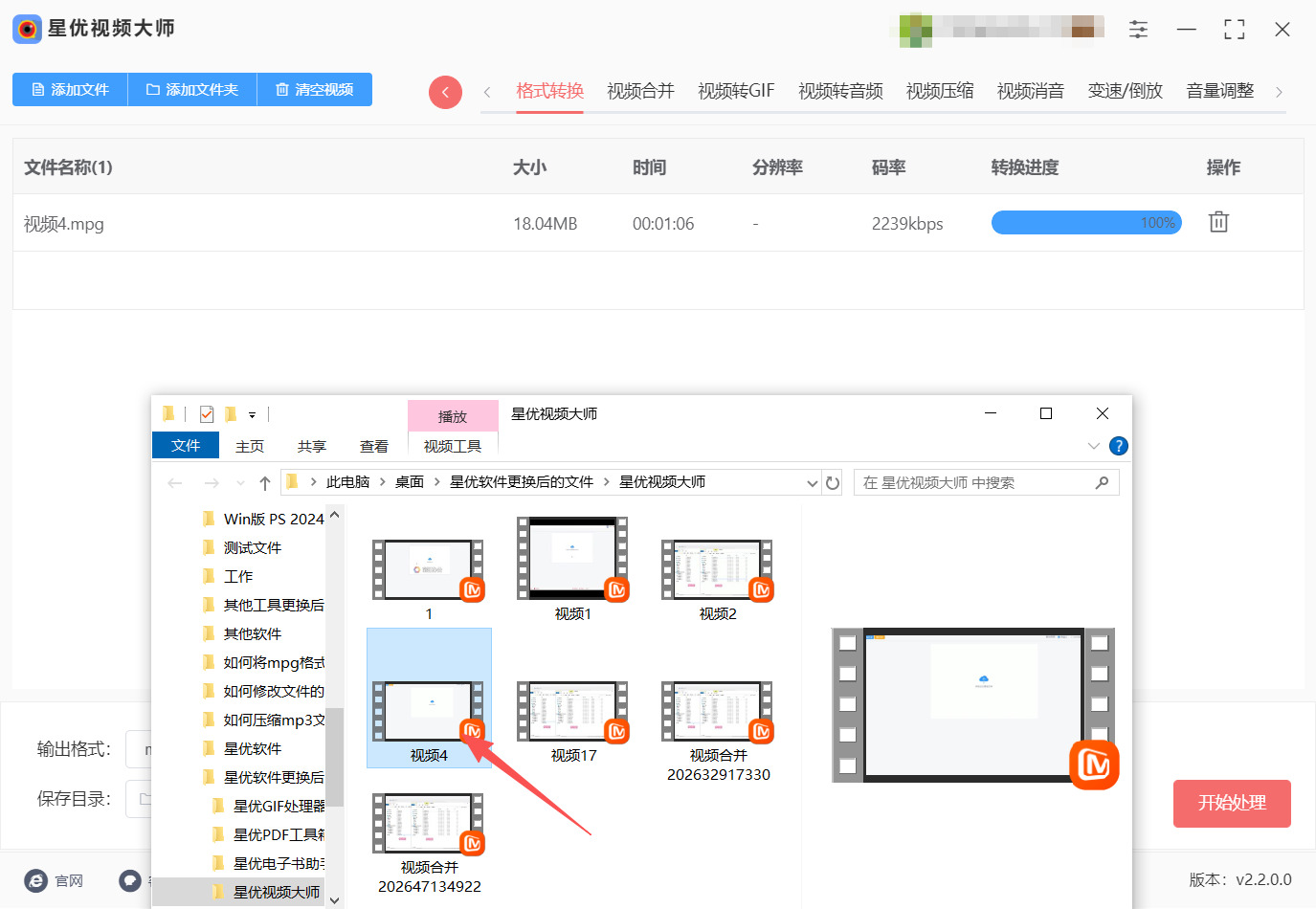Open settings icon in app title bar
Viewport: 1316px width, 909px height.
tap(1138, 29)
